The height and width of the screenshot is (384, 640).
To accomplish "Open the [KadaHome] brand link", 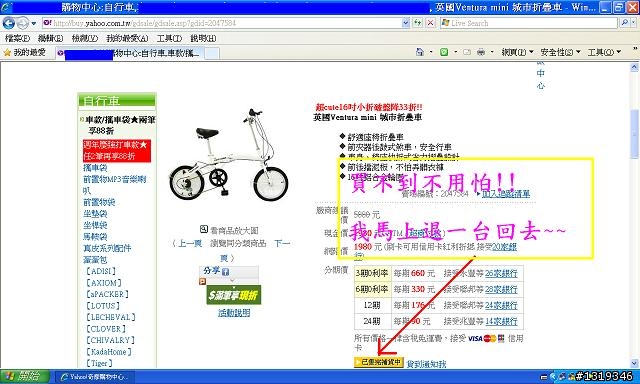I will click(108, 351).
